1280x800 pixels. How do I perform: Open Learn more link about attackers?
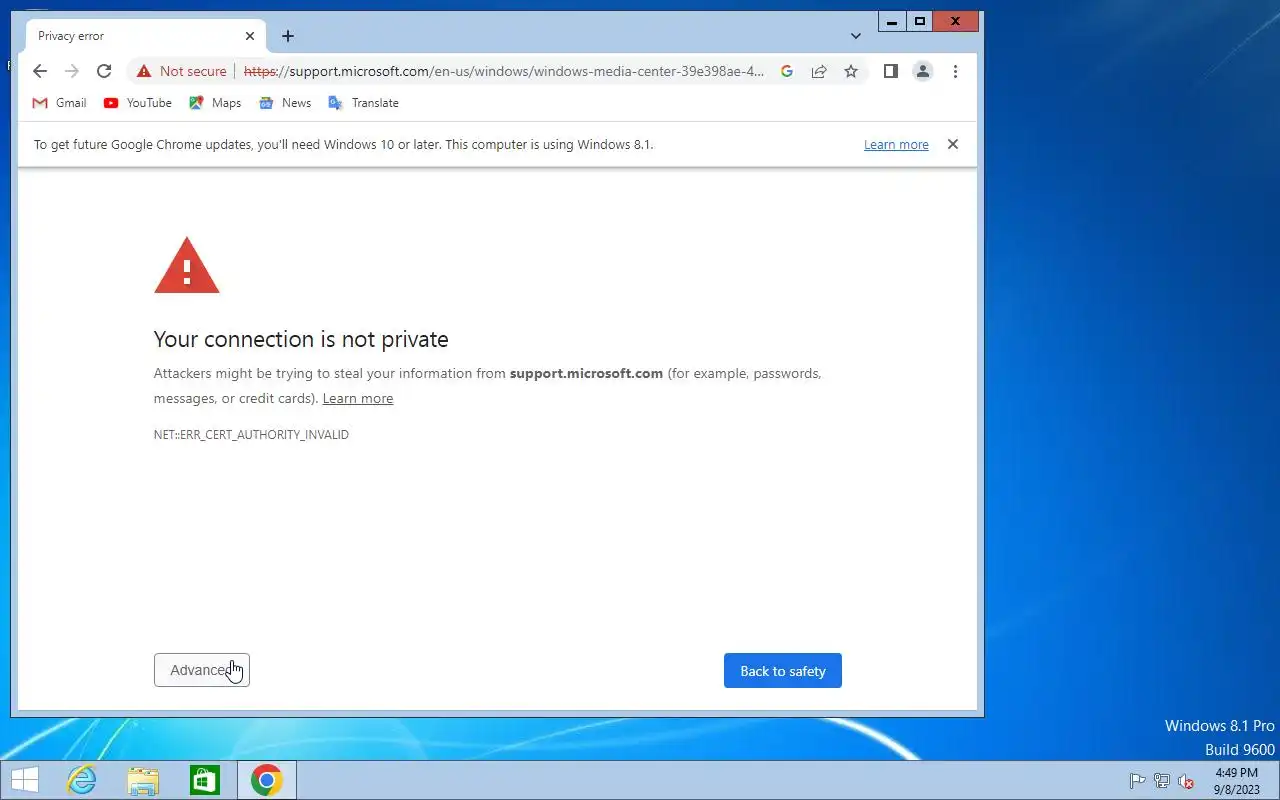click(x=358, y=398)
